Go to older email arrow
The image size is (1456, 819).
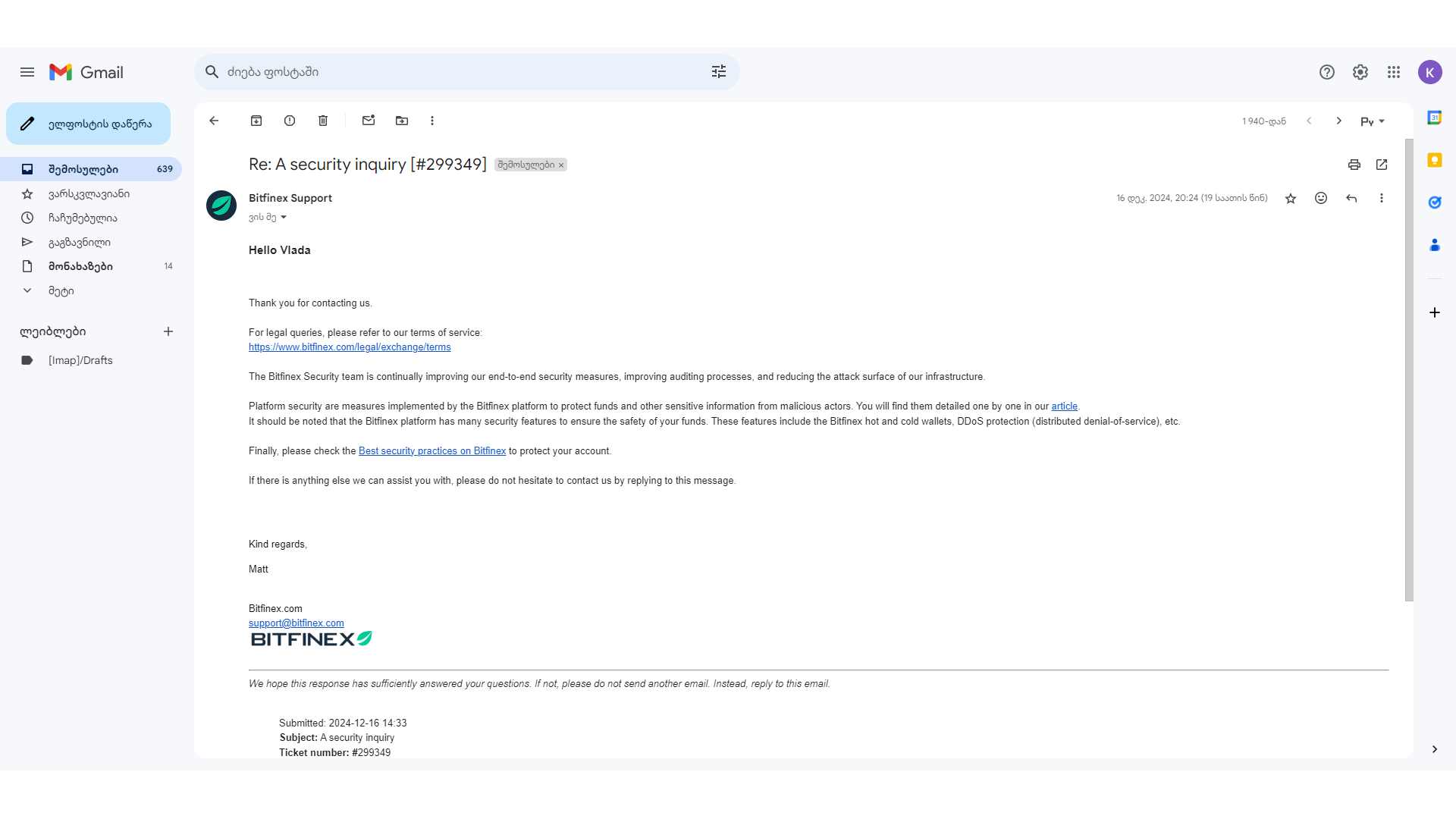tap(1339, 121)
